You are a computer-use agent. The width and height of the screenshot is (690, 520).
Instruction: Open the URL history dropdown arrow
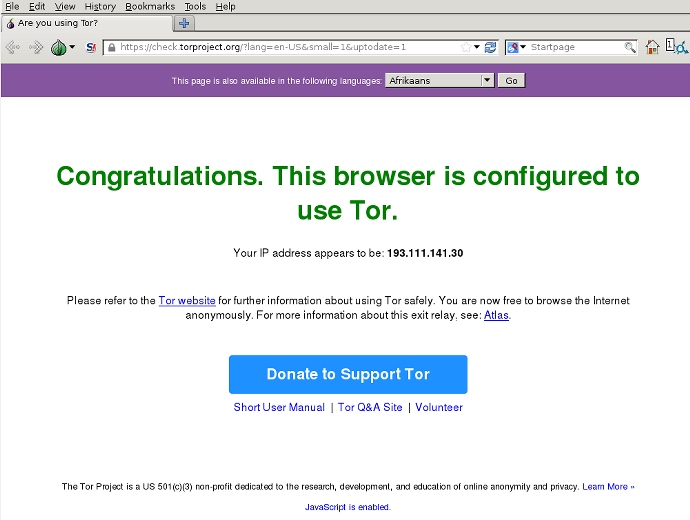tap(477, 47)
